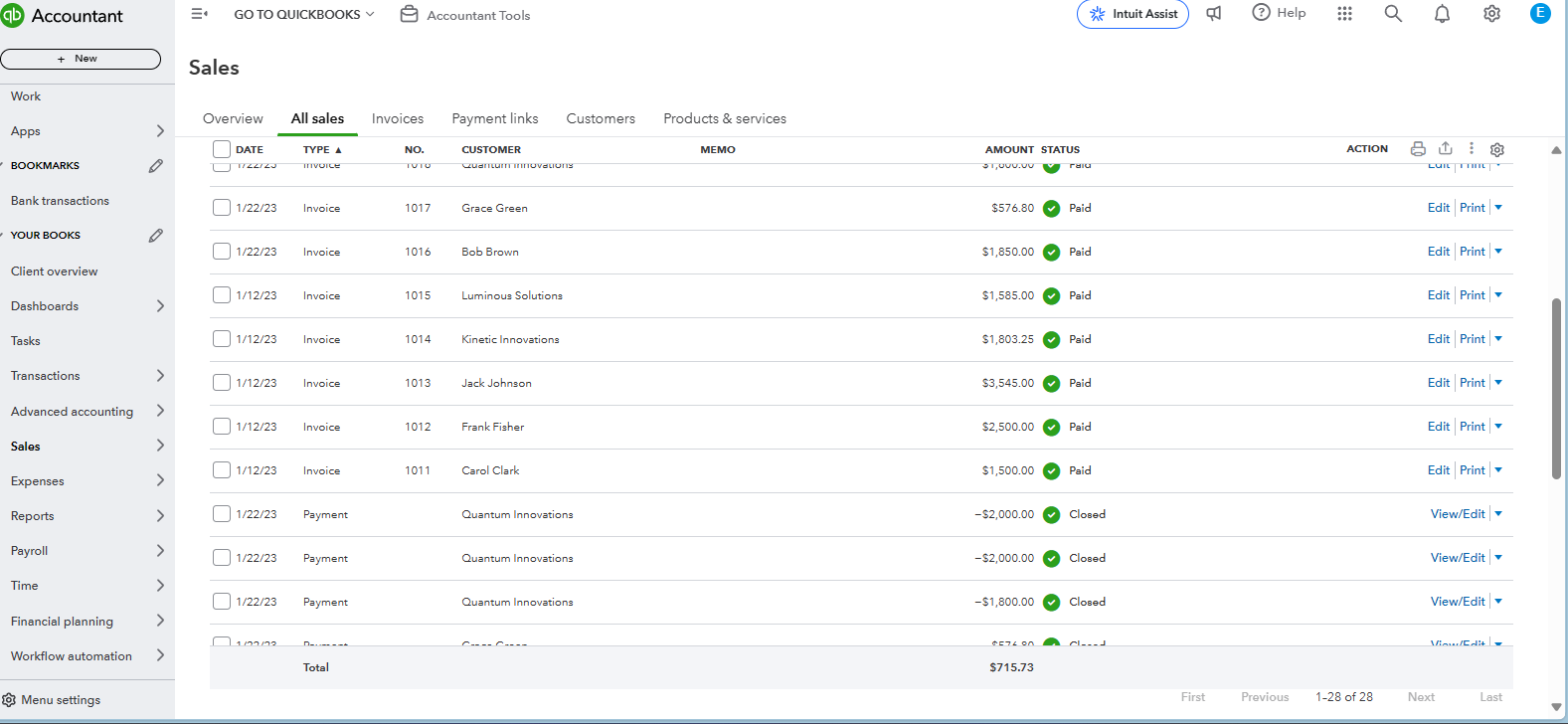Open Go To QuickBooks dropdown
Screen dimensions: 1568x724
[x=304, y=15]
